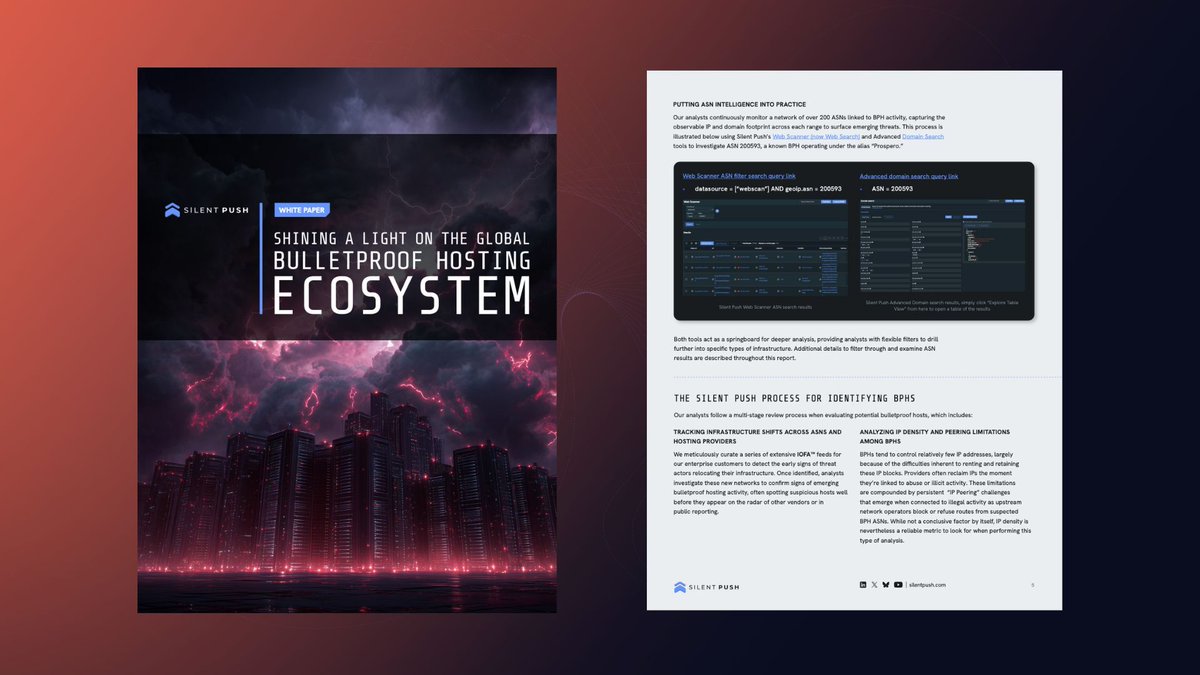The width and height of the screenshot is (1200, 675).
Task: Click the page number 5 in the footer
Action: (x=1033, y=584)
